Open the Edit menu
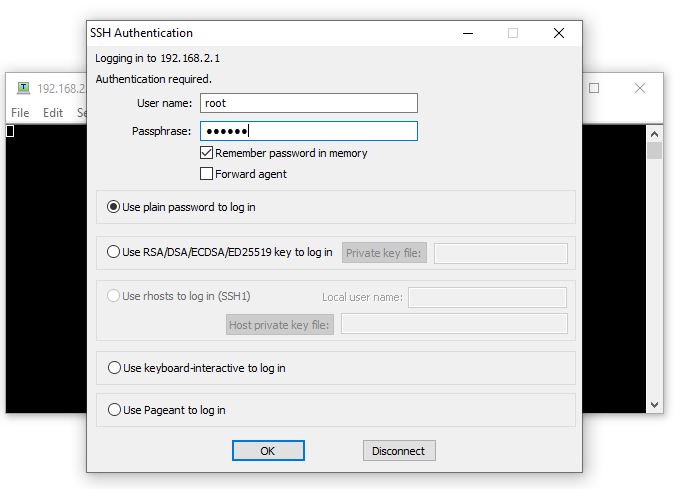Image resolution: width=674 pixels, height=489 pixels. click(x=53, y=113)
